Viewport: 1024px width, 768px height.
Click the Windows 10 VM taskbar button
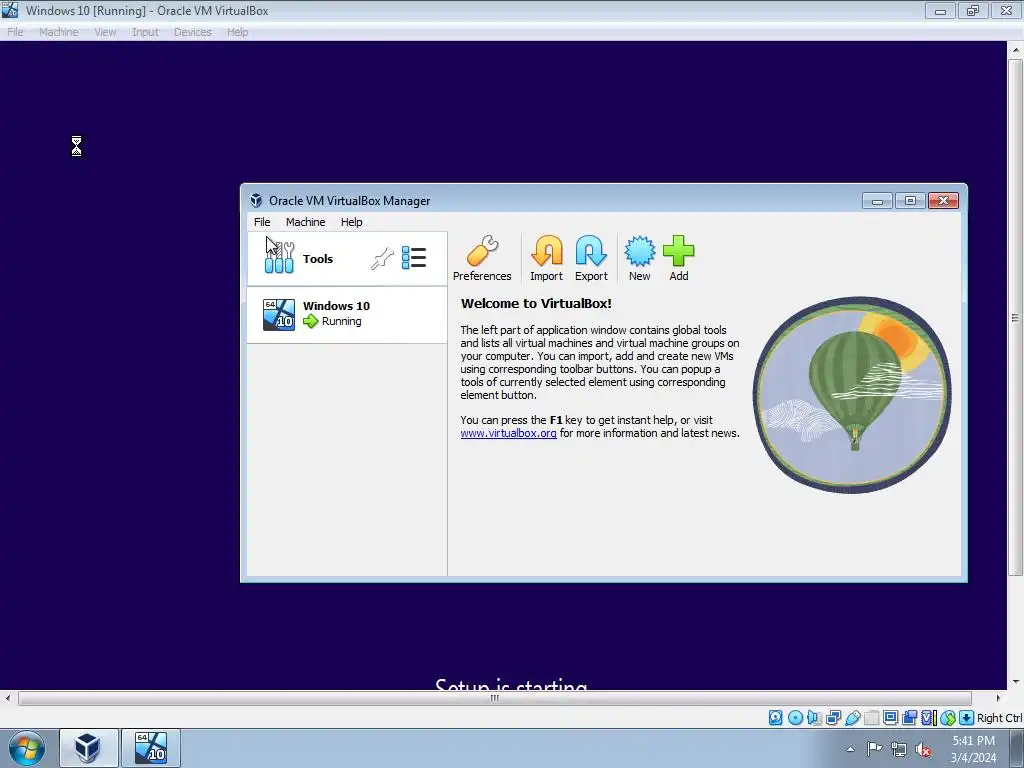150,748
